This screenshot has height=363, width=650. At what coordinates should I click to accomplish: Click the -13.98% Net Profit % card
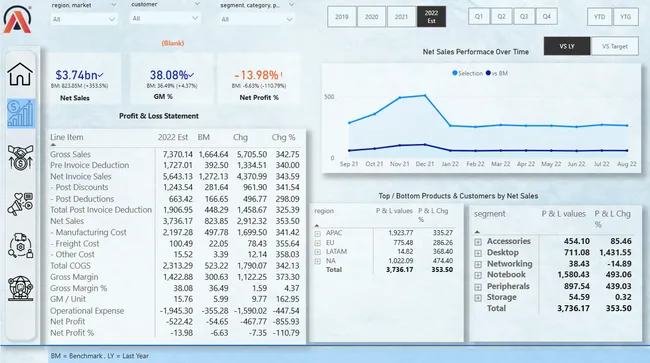pyautogui.click(x=259, y=78)
